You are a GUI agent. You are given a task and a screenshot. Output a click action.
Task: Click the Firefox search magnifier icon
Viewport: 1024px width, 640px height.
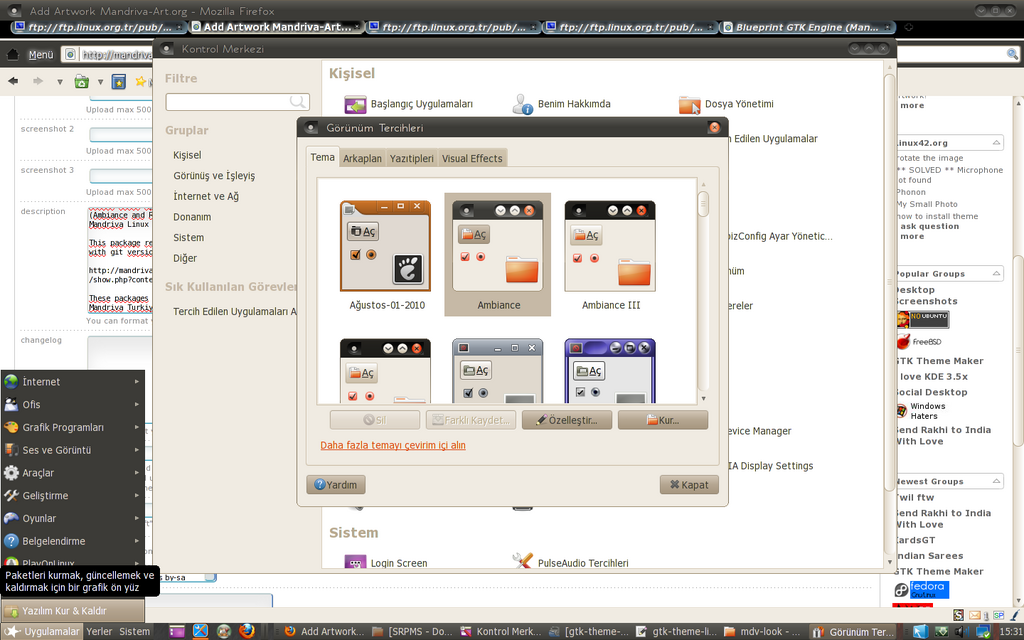point(1012,54)
